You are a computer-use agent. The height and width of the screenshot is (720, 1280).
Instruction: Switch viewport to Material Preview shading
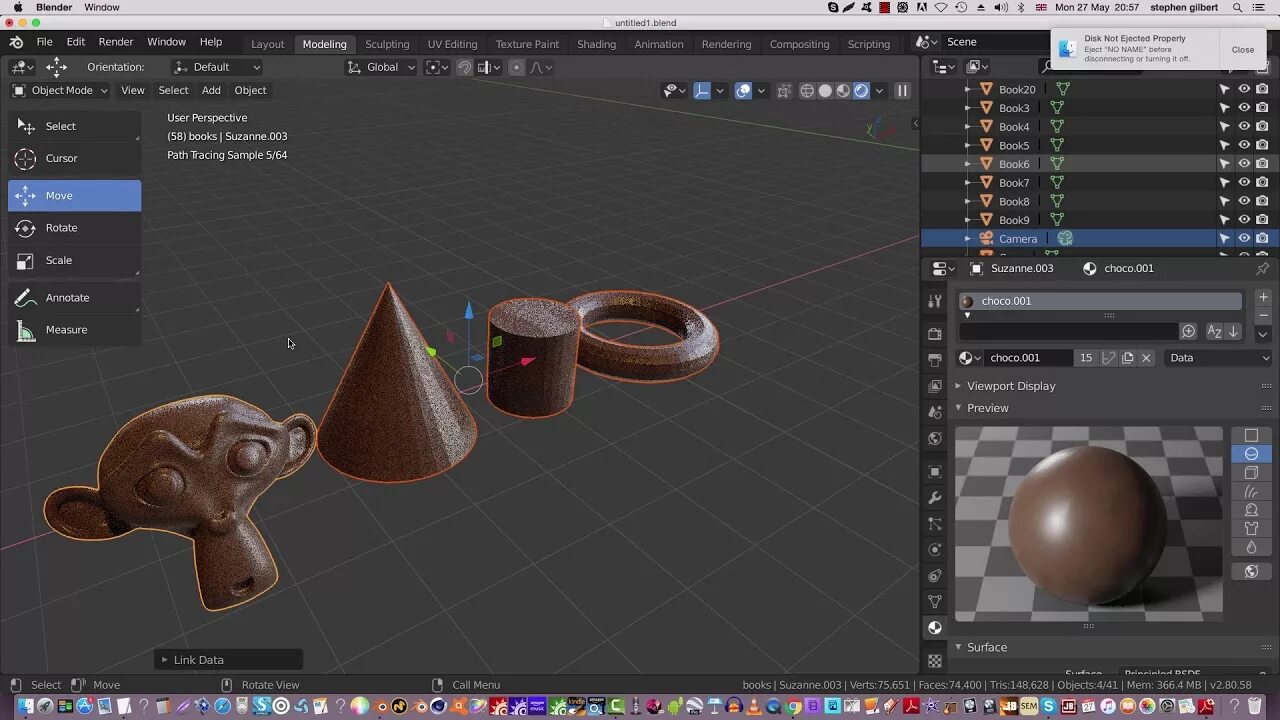click(x=843, y=91)
